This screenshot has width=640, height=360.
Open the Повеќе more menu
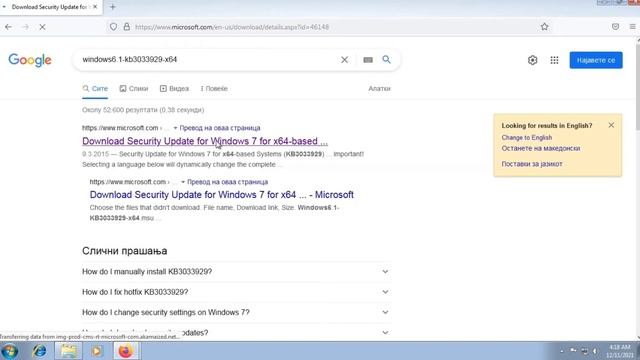coord(214,89)
